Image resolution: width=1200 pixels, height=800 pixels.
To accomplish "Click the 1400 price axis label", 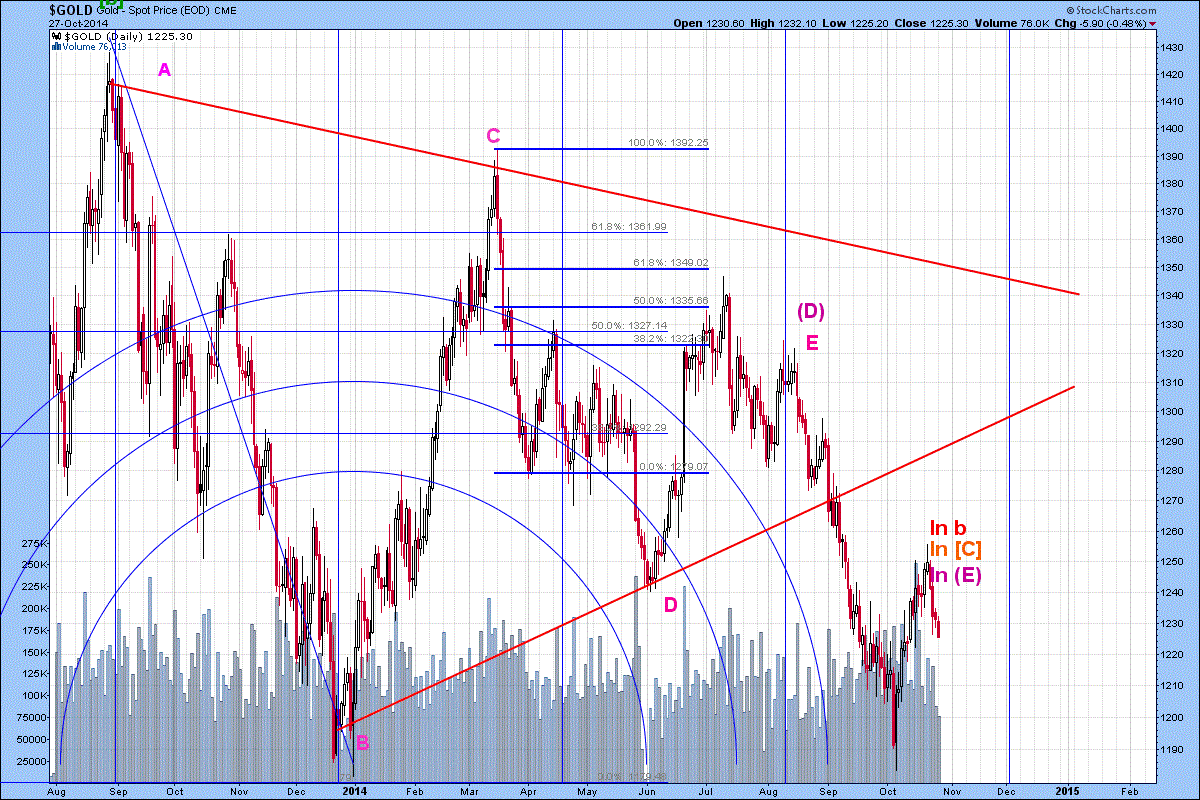I will (1171, 129).
